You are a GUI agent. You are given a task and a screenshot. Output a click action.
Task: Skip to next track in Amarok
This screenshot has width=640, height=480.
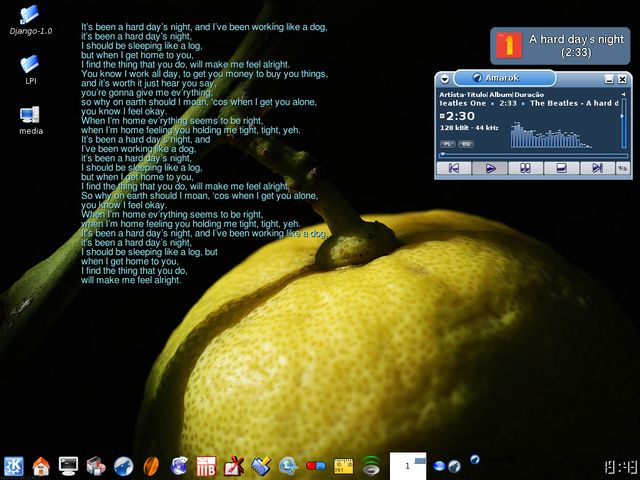coord(598,168)
